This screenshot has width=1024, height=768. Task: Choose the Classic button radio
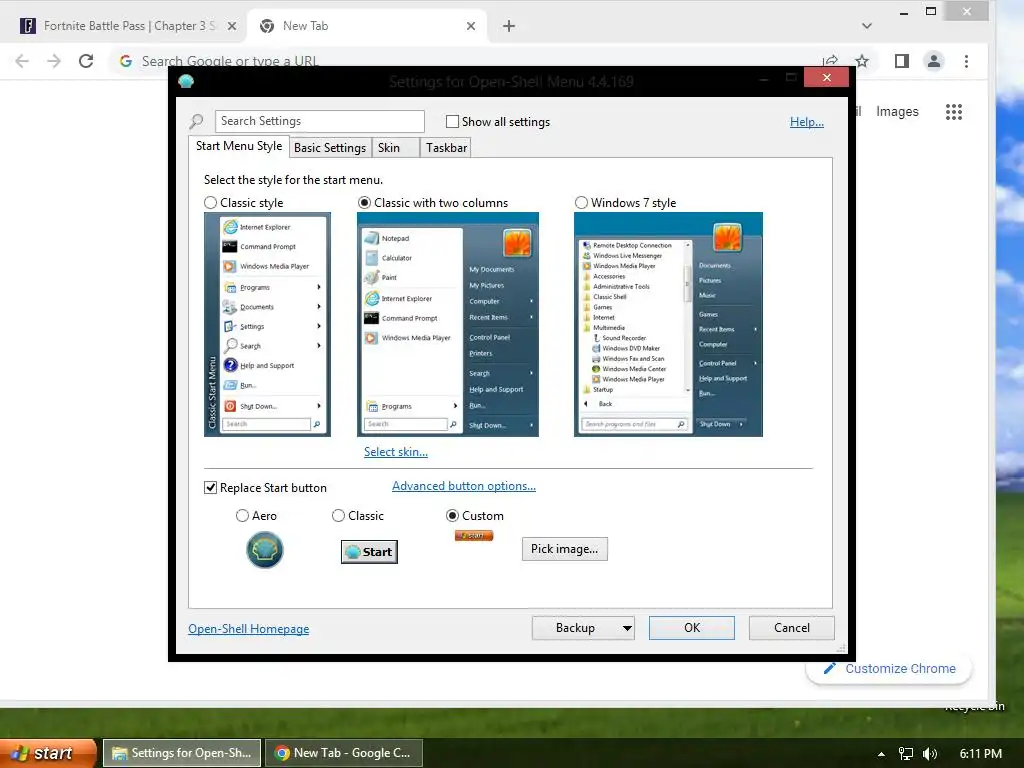click(338, 516)
